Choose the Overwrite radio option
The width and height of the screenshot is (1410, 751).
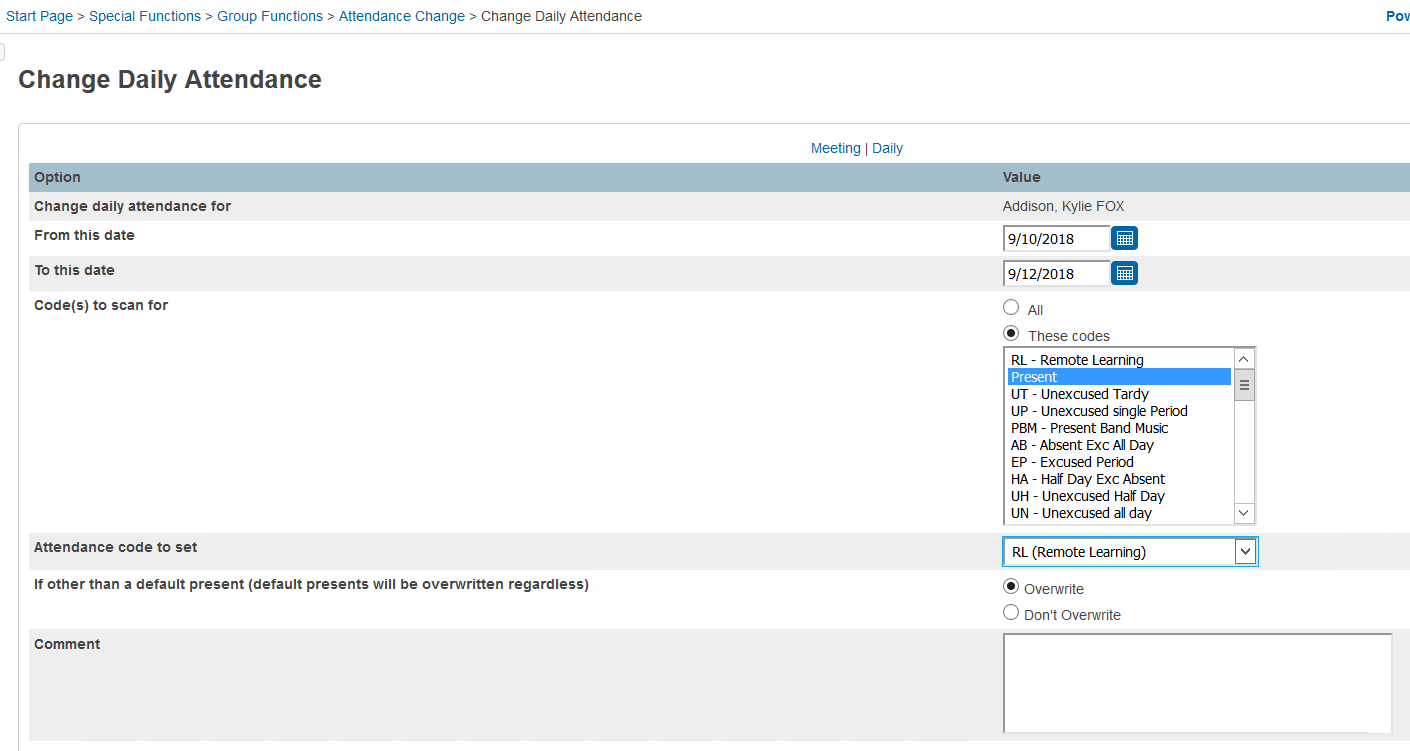[1011, 587]
